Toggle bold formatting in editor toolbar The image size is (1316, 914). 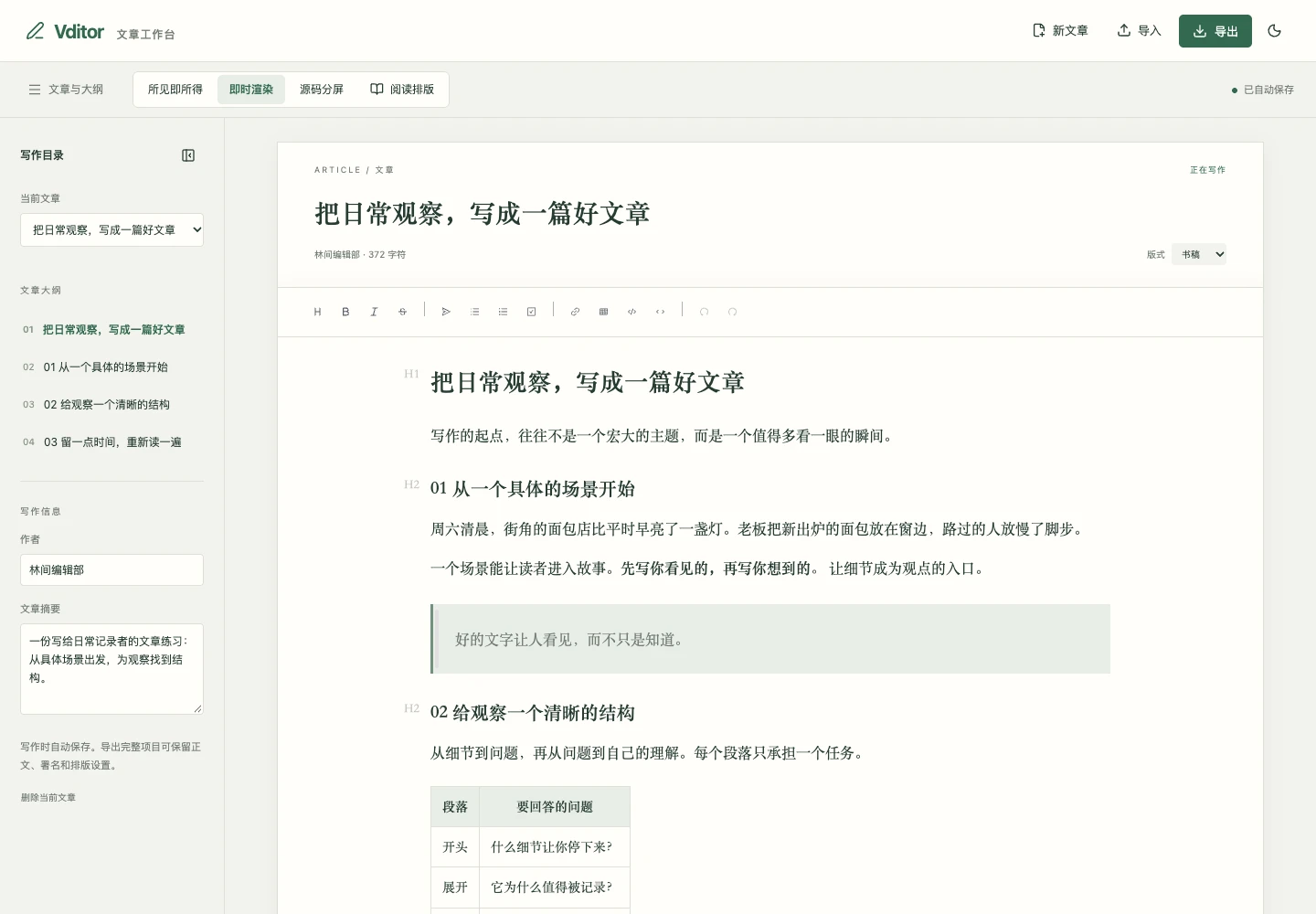[345, 312]
